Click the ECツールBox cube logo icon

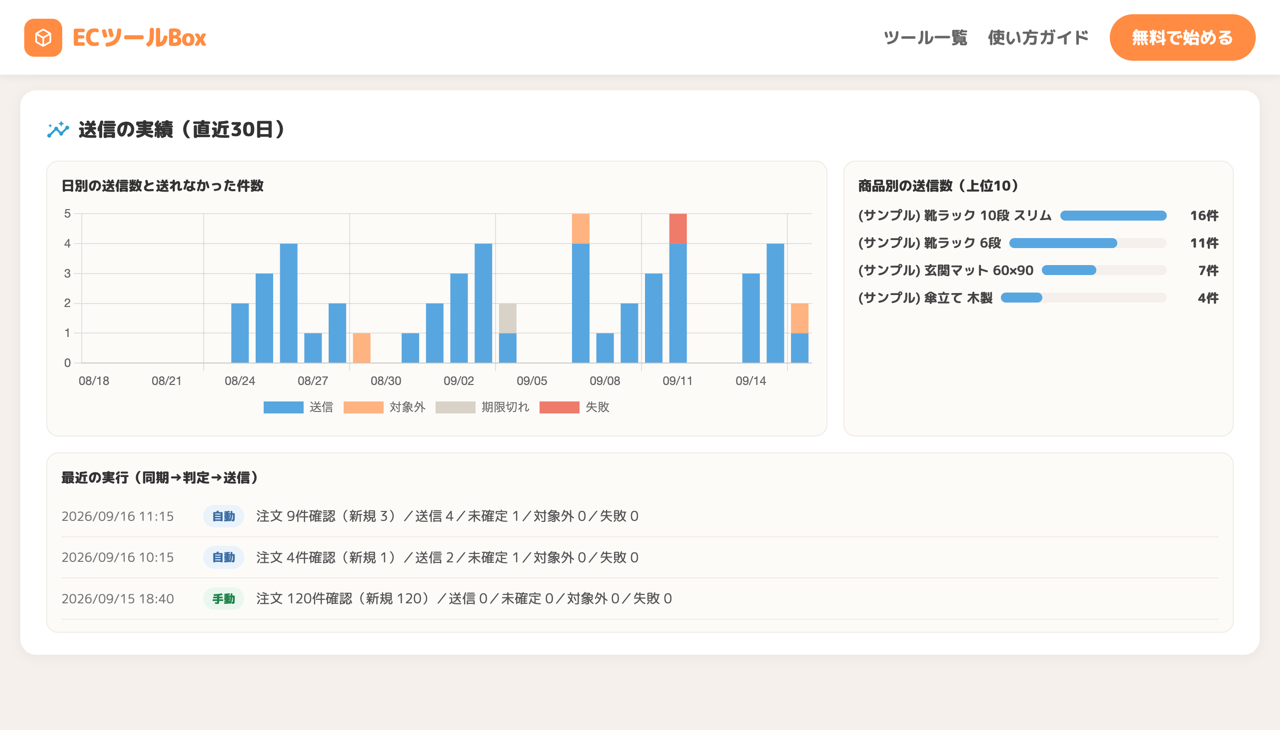click(43, 38)
